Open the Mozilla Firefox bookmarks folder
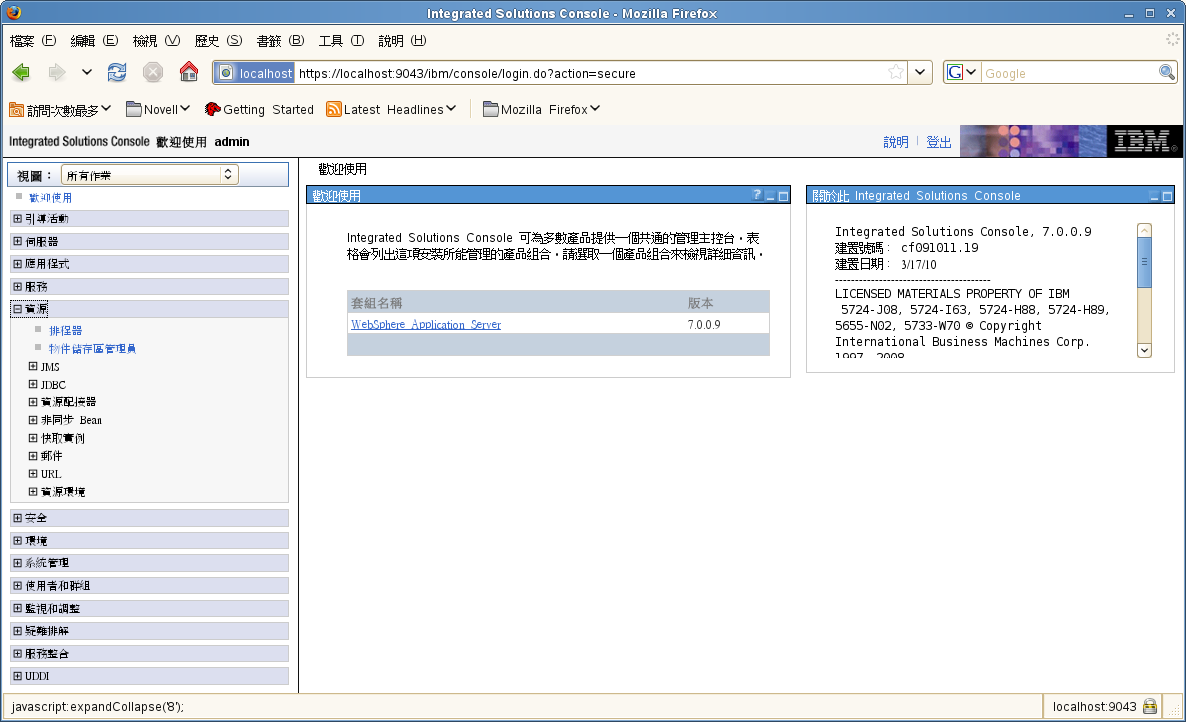Image resolution: width=1186 pixels, height=722 pixels. (542, 110)
